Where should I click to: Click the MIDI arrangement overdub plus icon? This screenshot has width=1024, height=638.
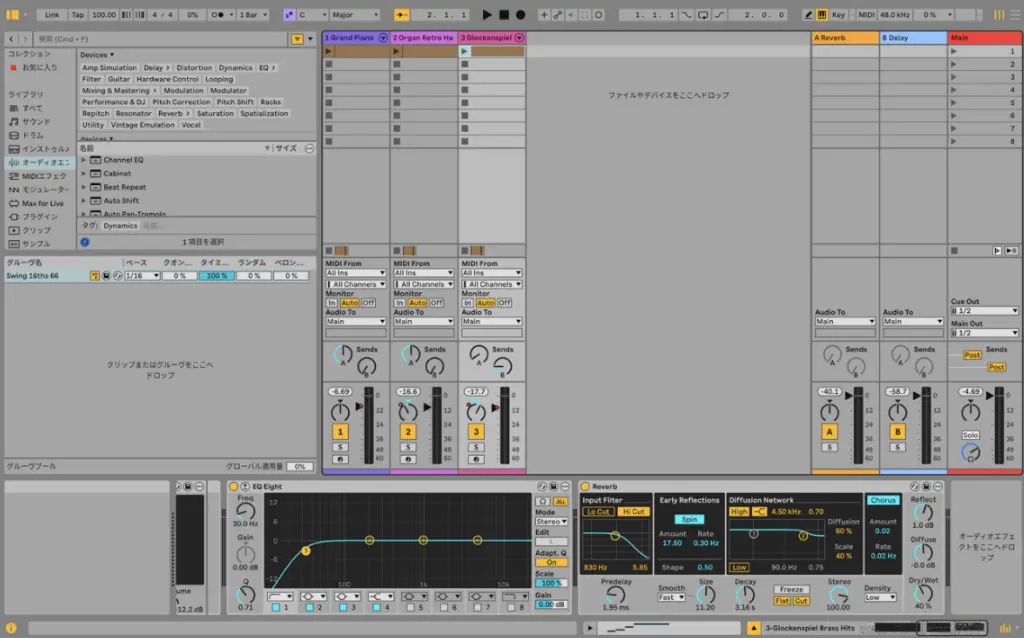pyautogui.click(x=543, y=14)
